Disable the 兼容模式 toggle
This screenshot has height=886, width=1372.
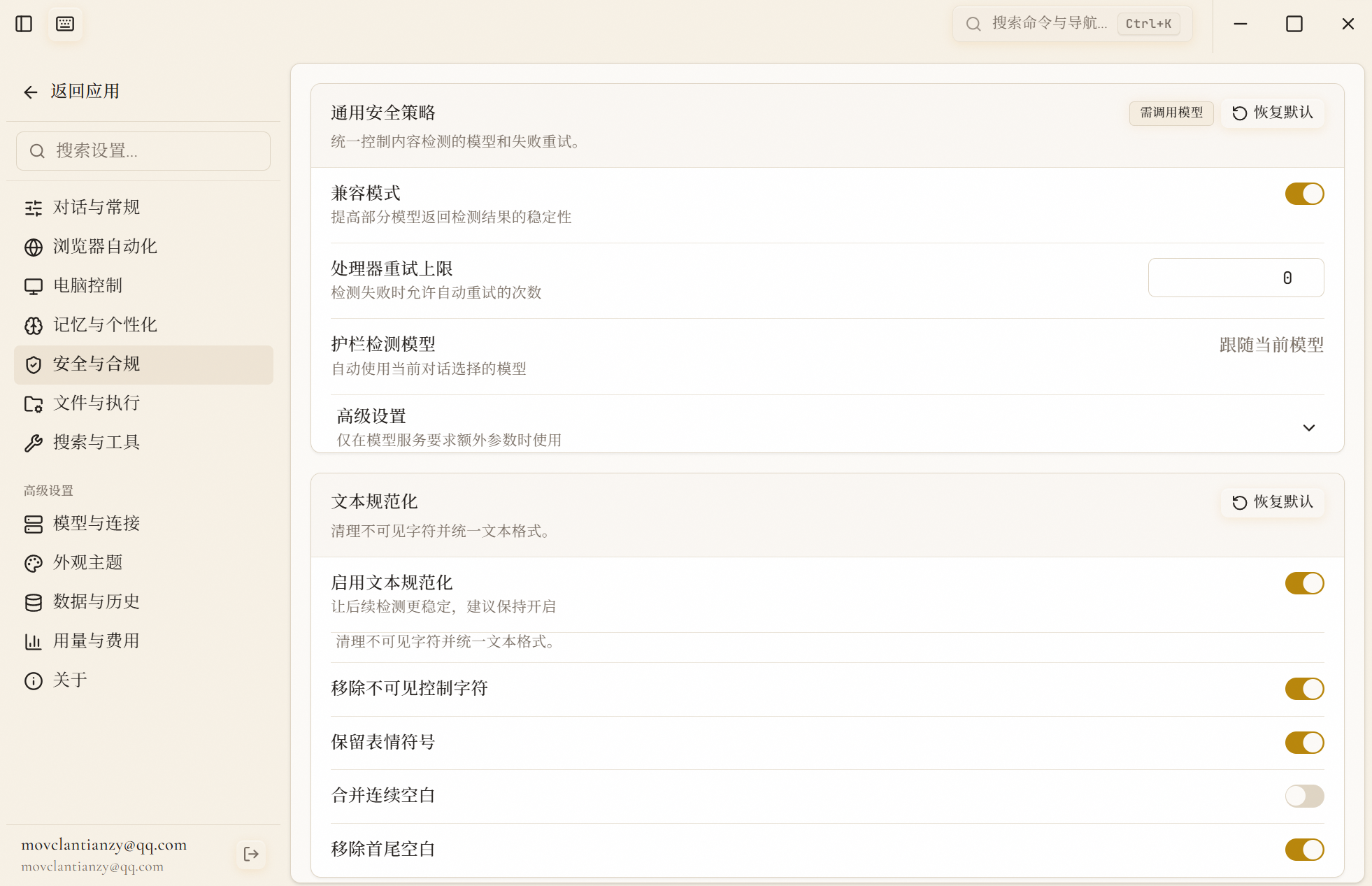pyautogui.click(x=1304, y=194)
